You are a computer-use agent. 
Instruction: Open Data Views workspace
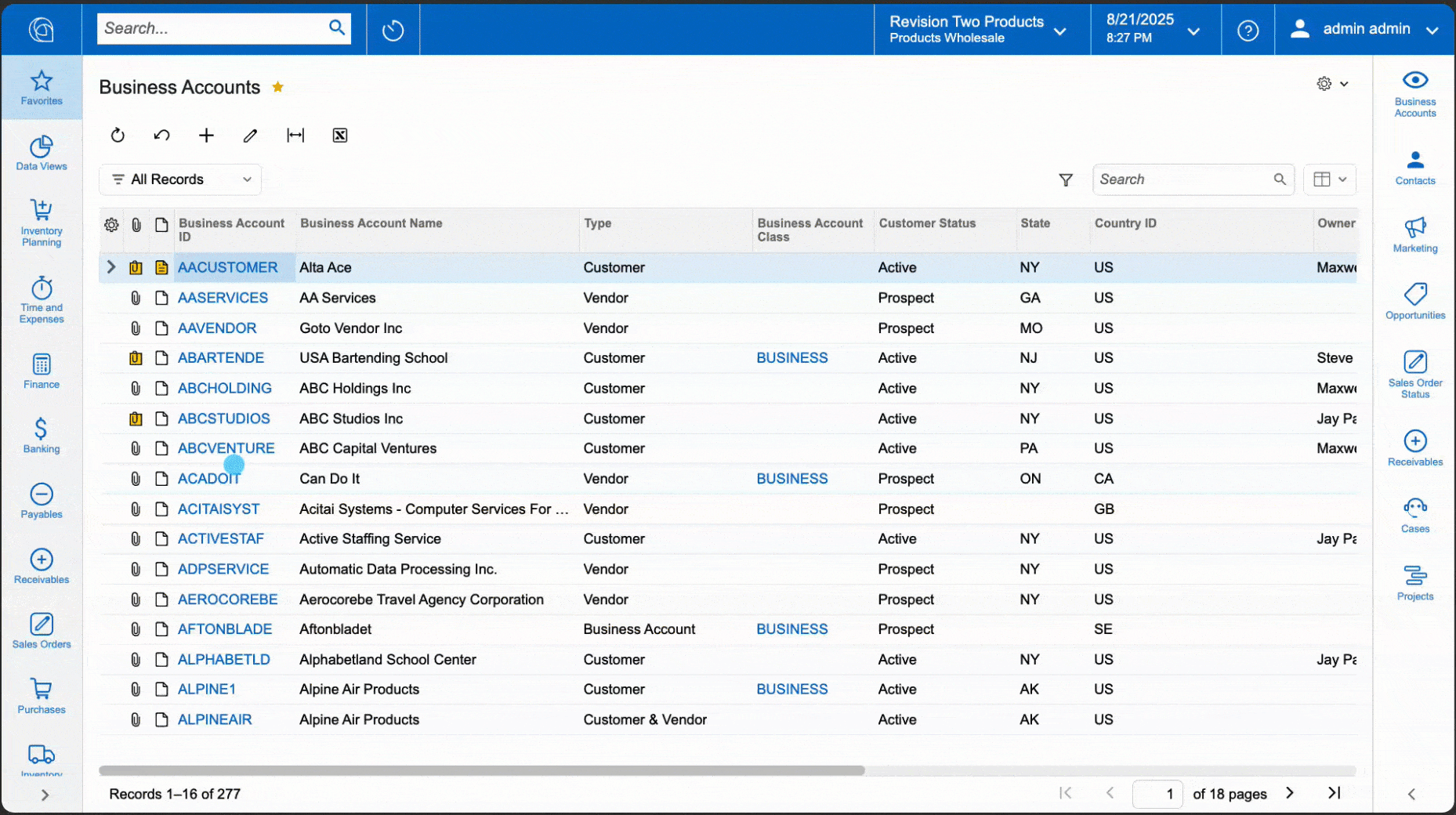[x=42, y=153]
